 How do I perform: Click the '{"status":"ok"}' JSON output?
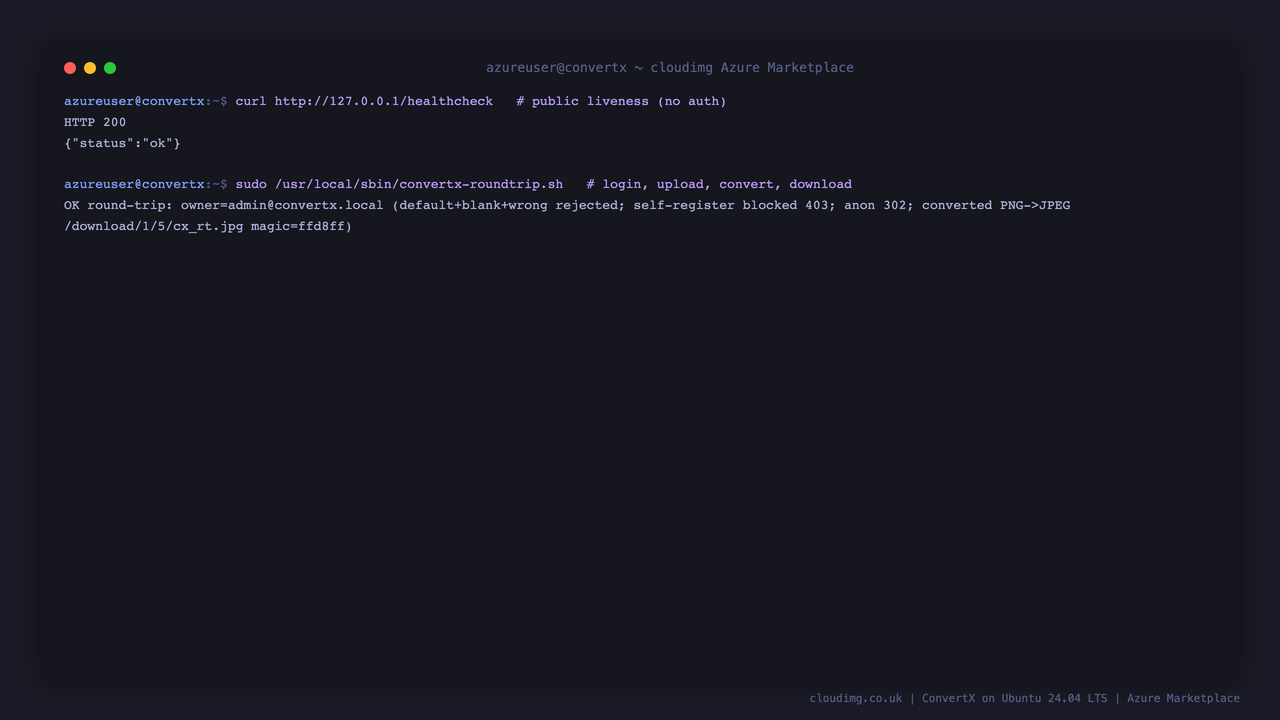(122, 143)
